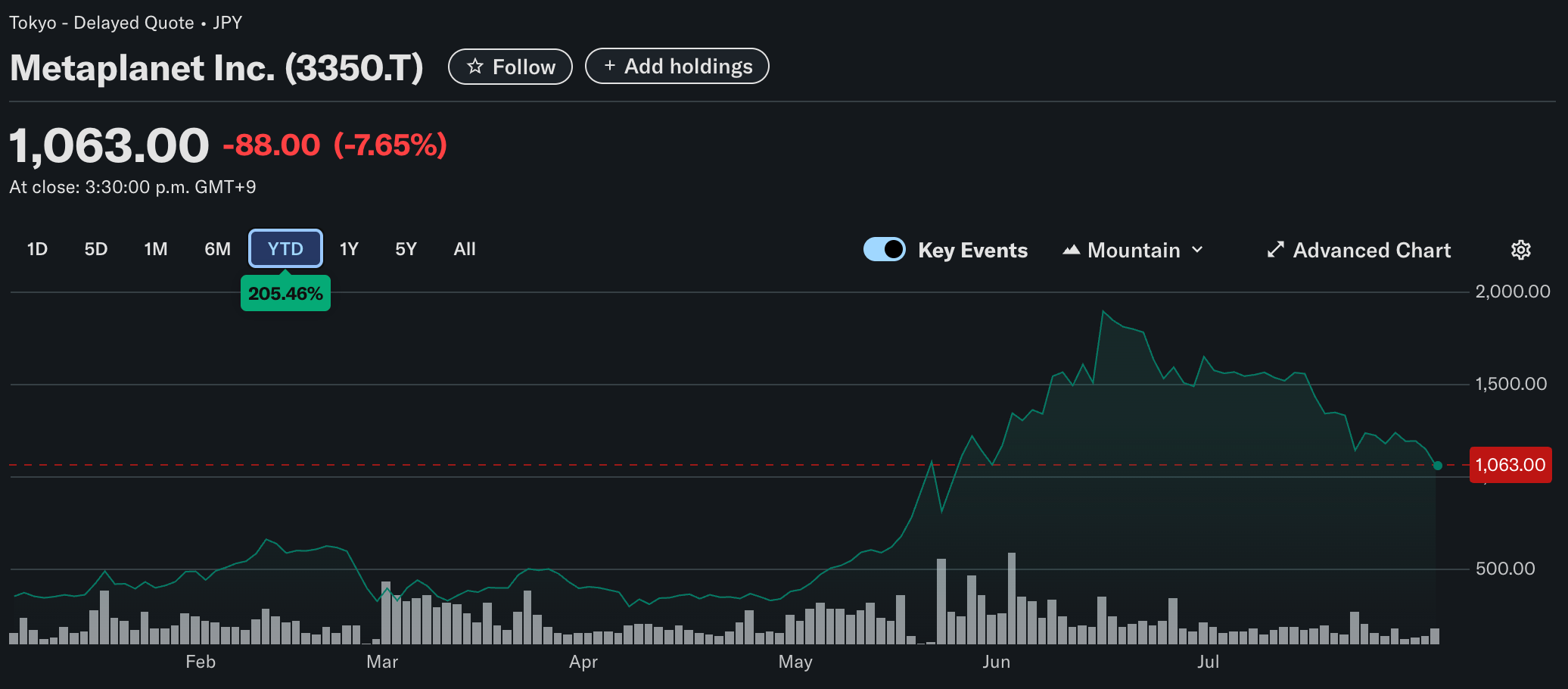Show the 5Y price history
Image resolution: width=1568 pixels, height=689 pixels.
pyautogui.click(x=406, y=249)
